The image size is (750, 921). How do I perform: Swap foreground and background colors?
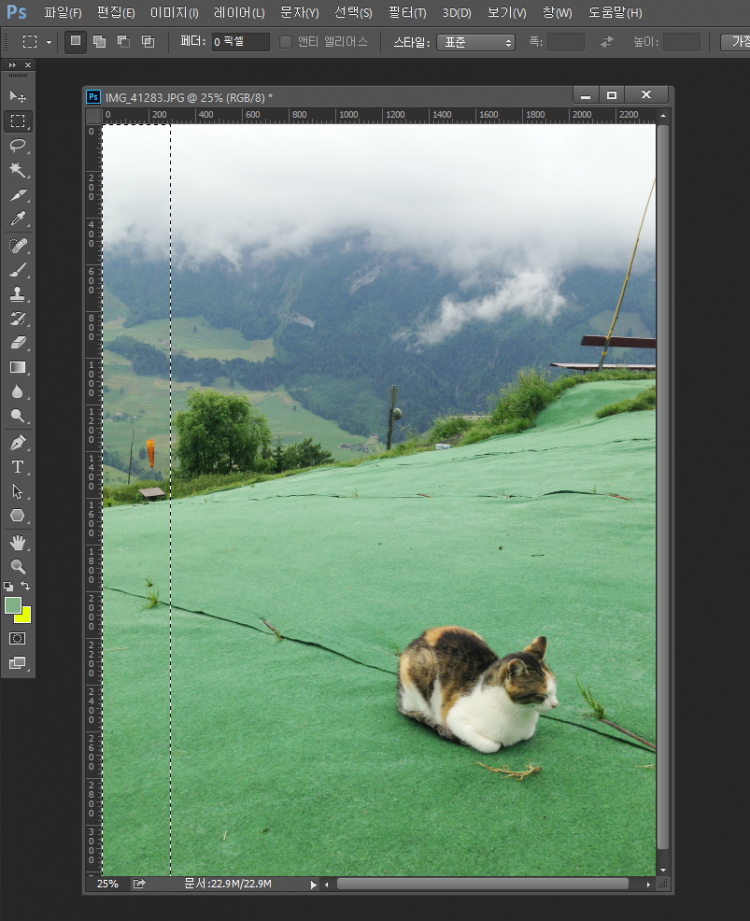pyautogui.click(x=26, y=587)
